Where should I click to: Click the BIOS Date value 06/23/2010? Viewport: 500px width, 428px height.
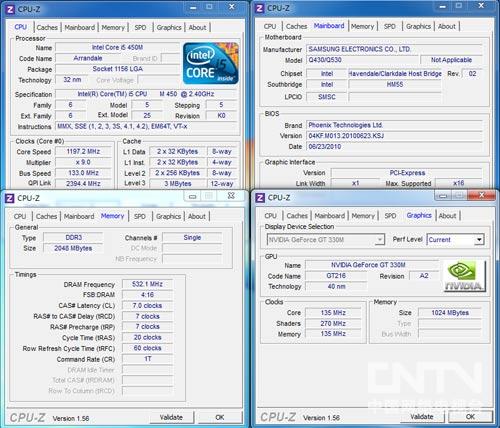coord(394,147)
